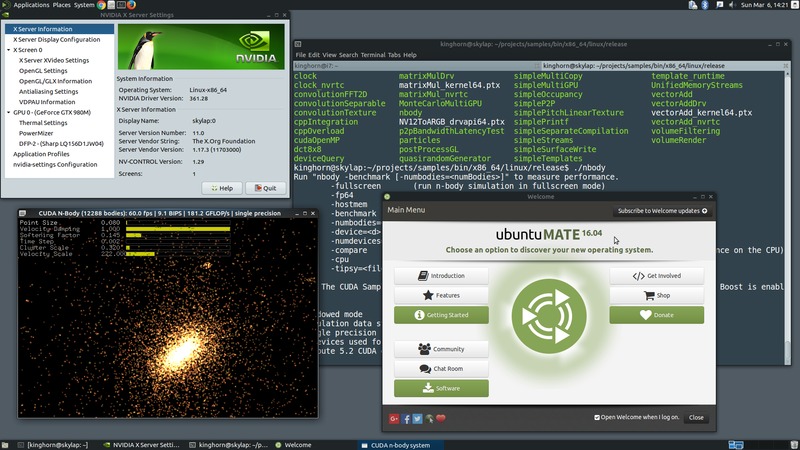Screen dimensions: 800x450
Task: Click Subscribe to Welcome updates
Action: (x=662, y=211)
